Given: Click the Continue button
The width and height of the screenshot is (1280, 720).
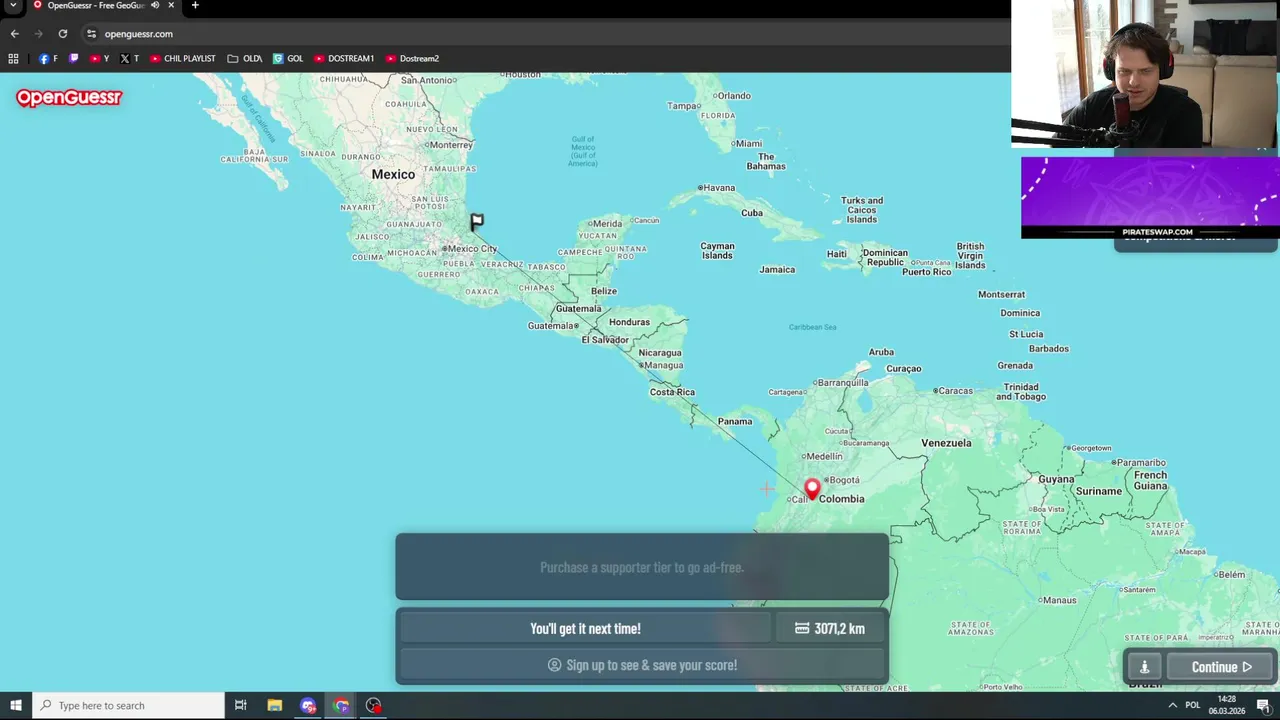Looking at the screenshot, I should point(1221,667).
